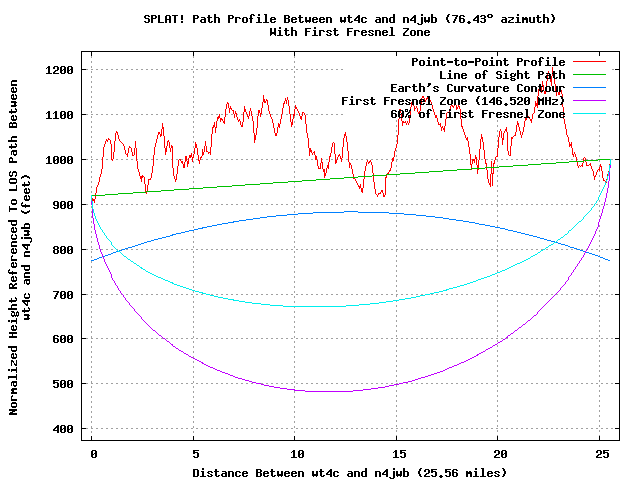Click the 25 tick label on x-axis
This screenshot has height=480, width=640.
pos(600,453)
